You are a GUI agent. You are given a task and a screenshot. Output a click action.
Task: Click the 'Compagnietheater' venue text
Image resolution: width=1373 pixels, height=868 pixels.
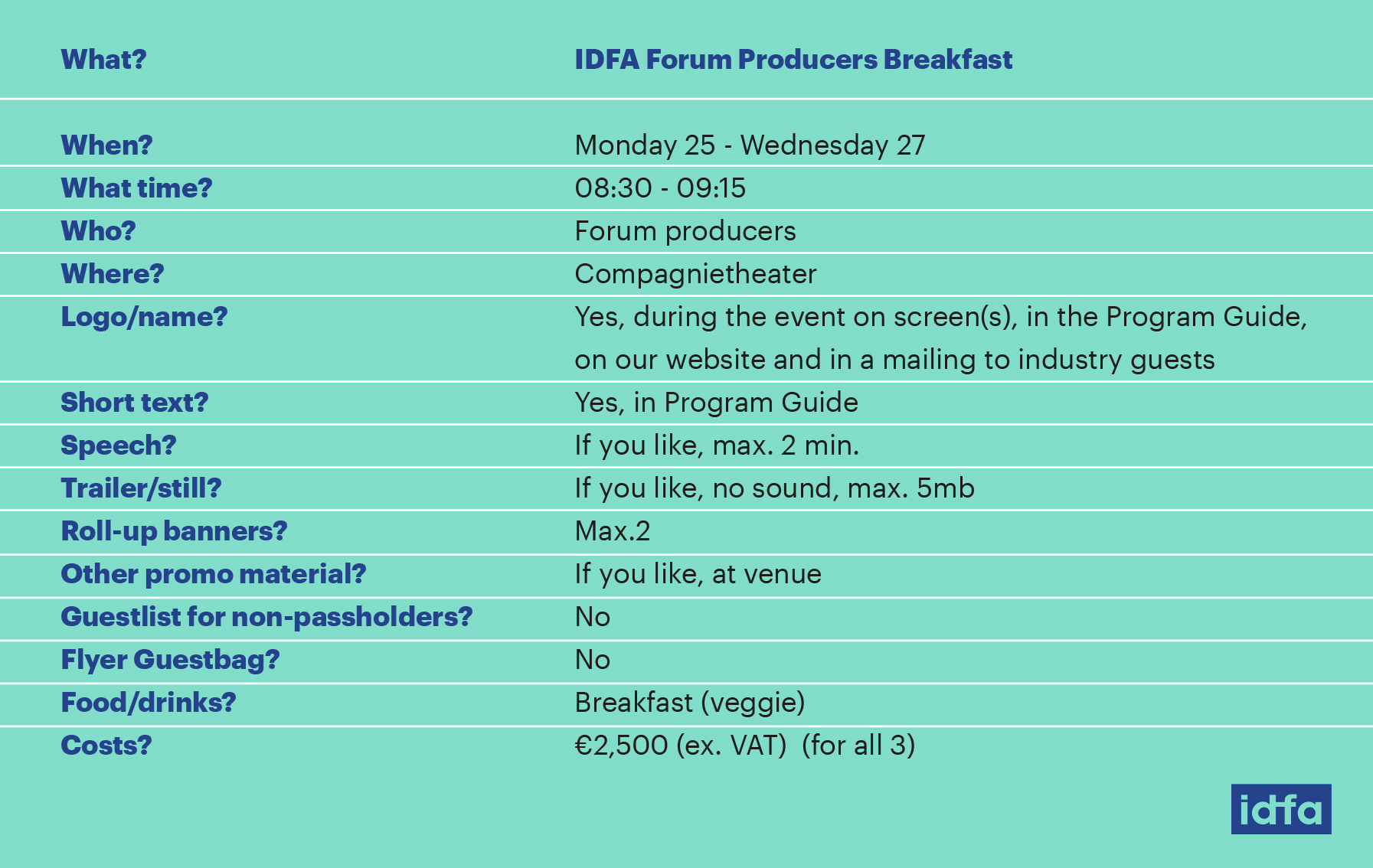tap(695, 274)
